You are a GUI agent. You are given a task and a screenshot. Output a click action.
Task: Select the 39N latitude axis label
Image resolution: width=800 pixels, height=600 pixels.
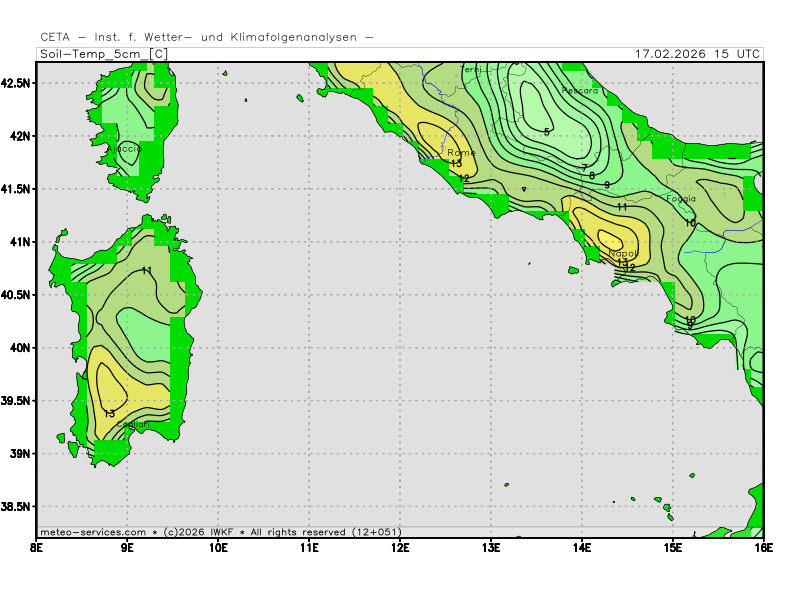(x=21, y=453)
